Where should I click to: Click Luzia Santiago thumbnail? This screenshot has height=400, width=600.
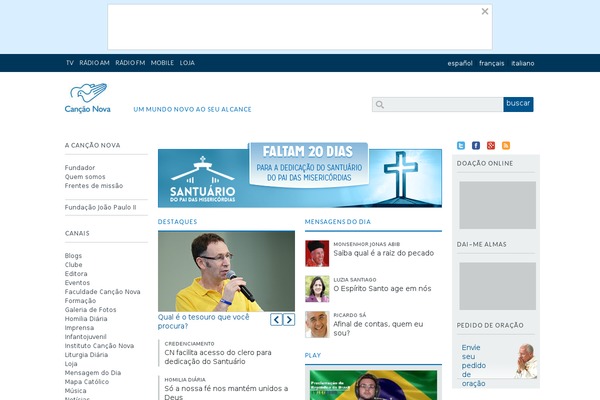[x=317, y=289]
